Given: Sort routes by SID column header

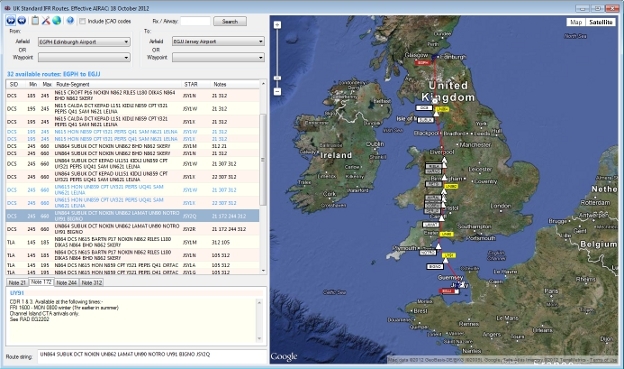Looking at the screenshot, I should tap(14, 84).
